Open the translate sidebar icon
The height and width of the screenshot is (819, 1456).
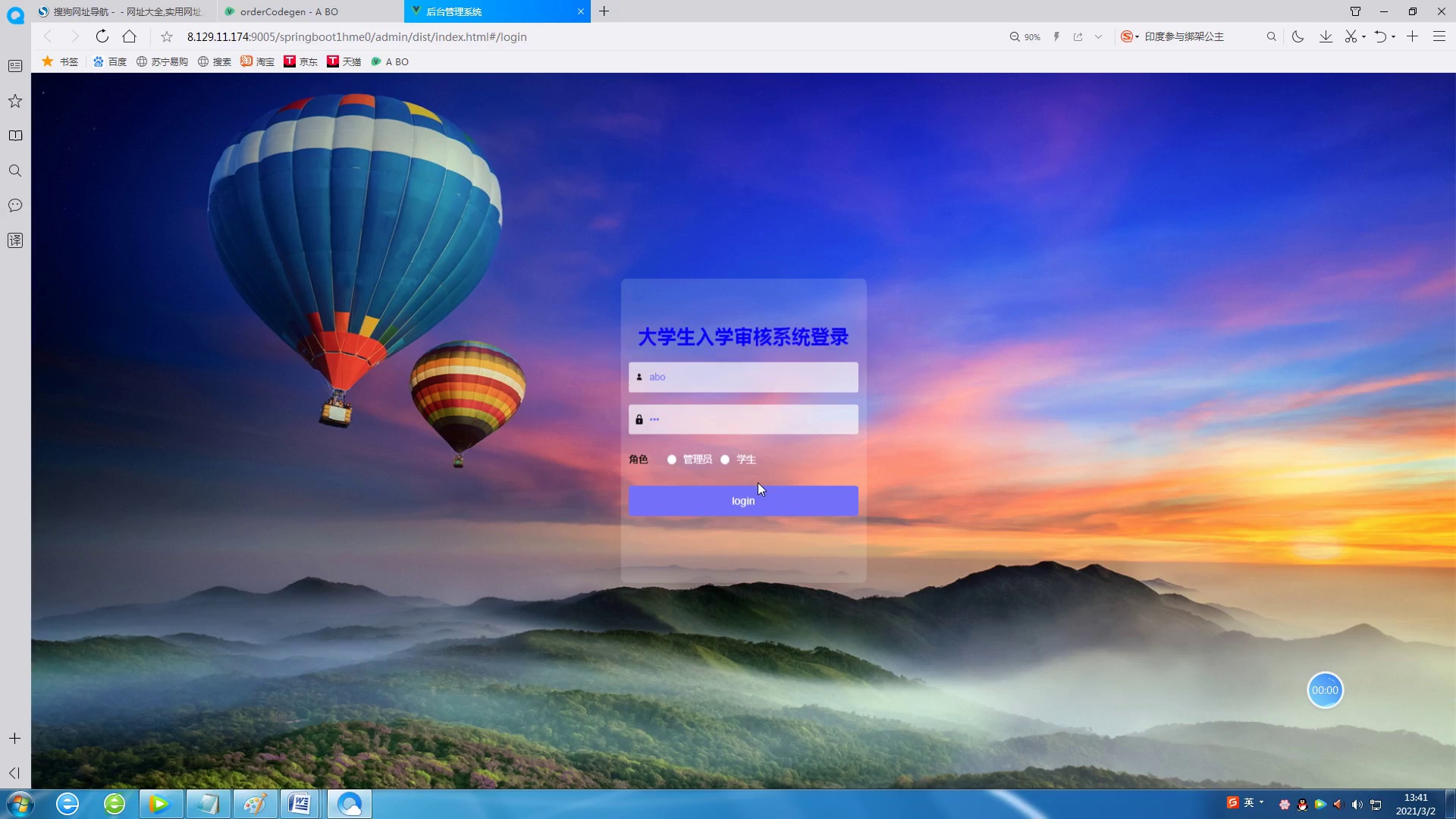(x=15, y=240)
